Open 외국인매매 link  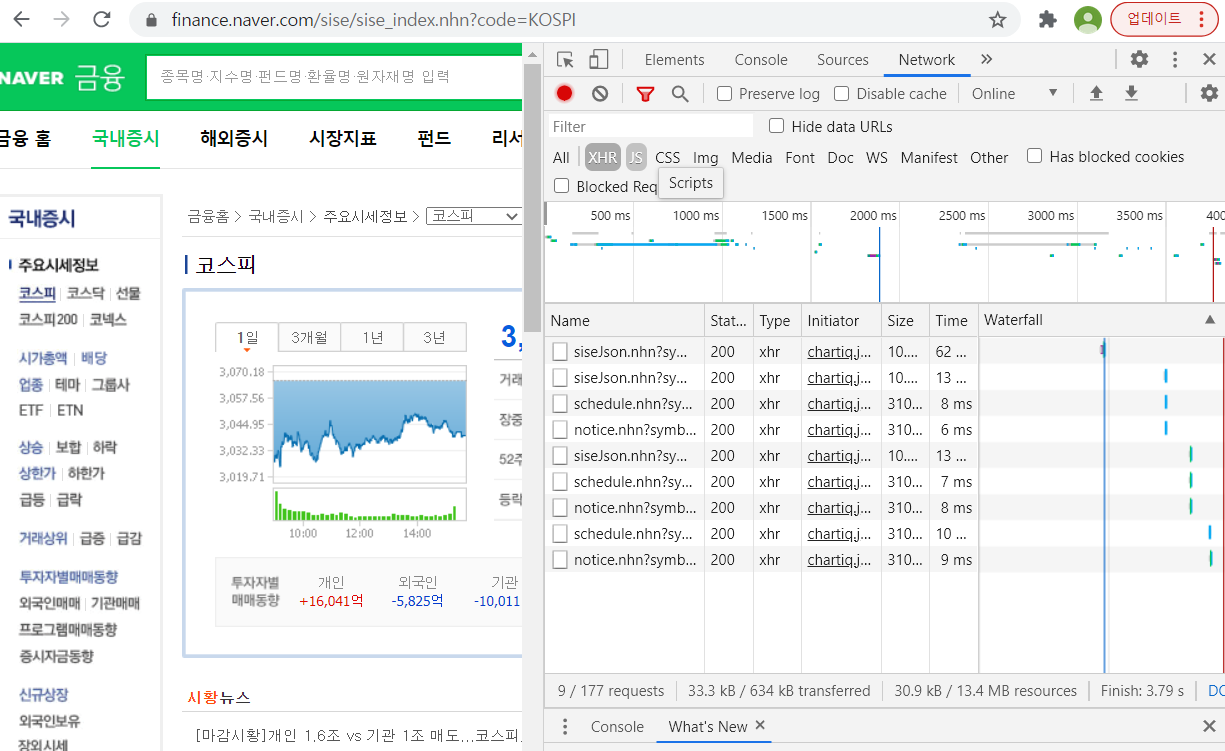pos(49,603)
